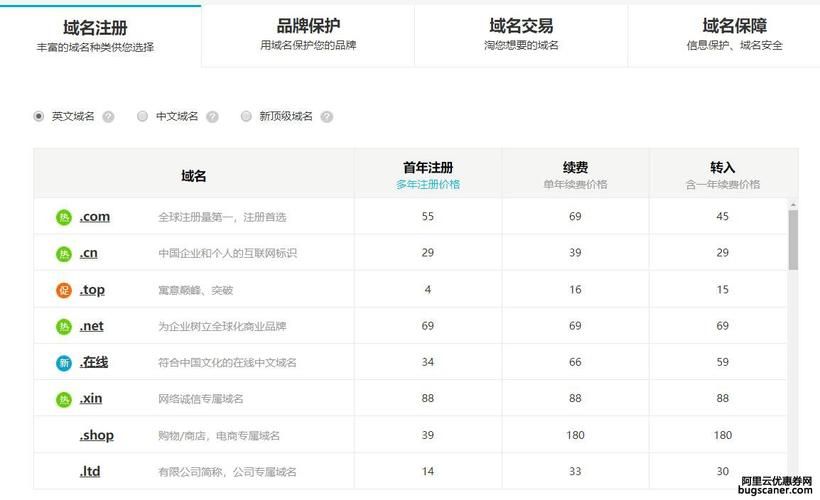This screenshot has height=500, width=820.
Task: Switch to the 域名交易 tab
Action: 521,36
